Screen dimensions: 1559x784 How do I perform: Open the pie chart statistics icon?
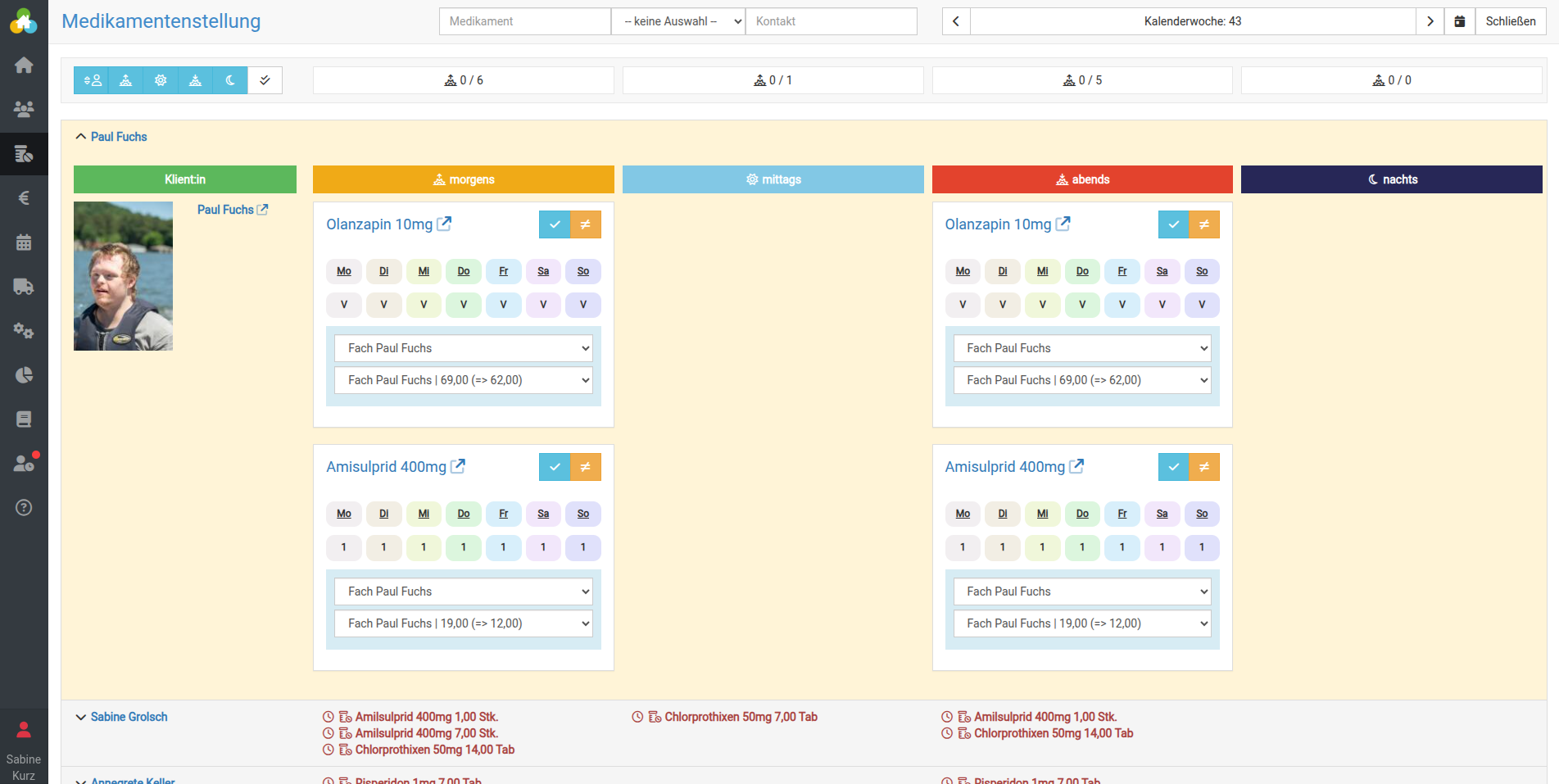[x=24, y=375]
